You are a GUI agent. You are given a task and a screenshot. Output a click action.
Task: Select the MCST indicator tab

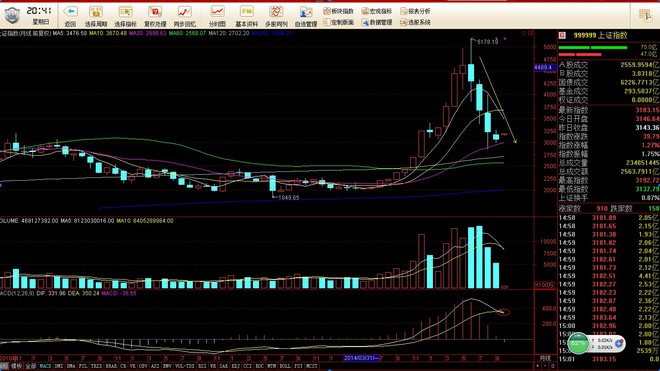coord(312,366)
